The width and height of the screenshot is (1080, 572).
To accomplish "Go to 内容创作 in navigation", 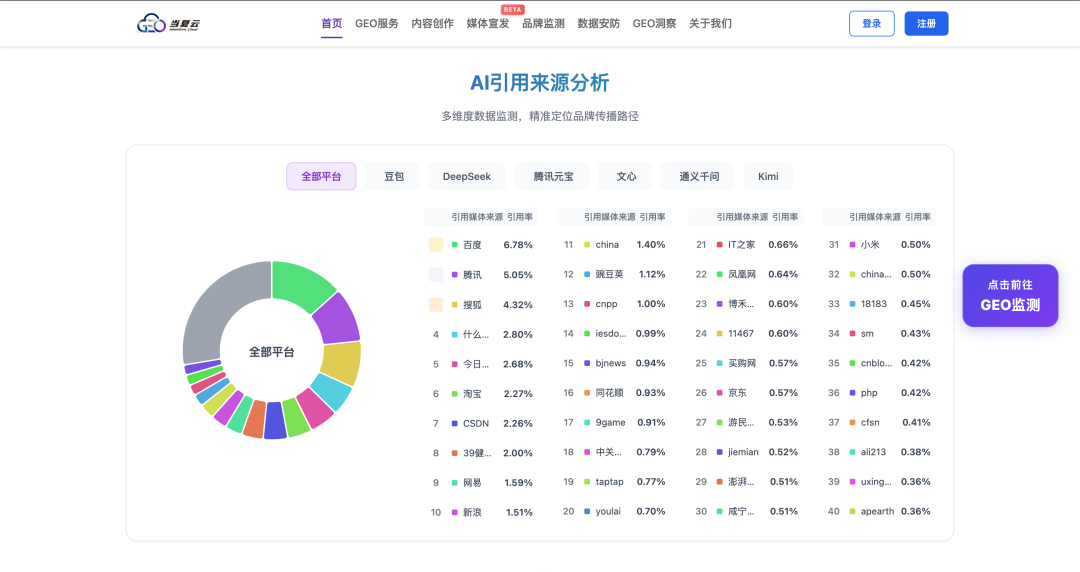I will pos(433,23).
